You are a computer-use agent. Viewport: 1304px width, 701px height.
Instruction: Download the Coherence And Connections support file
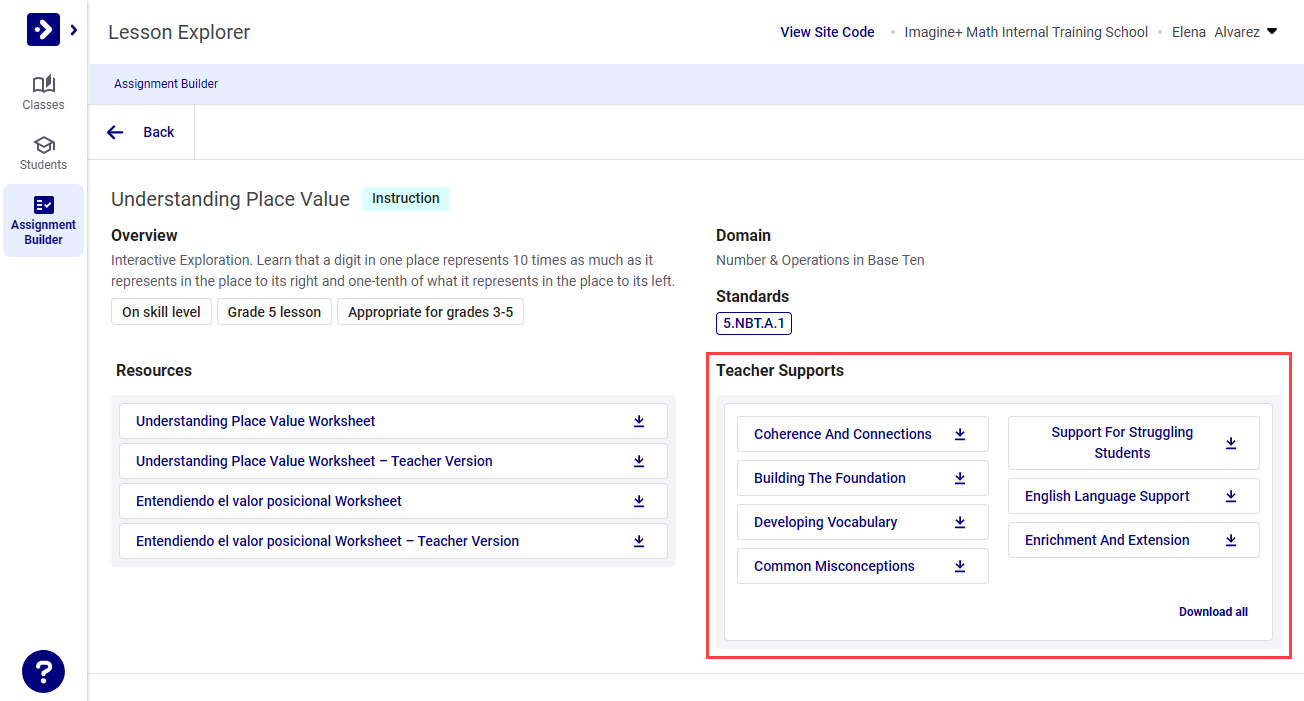click(959, 434)
